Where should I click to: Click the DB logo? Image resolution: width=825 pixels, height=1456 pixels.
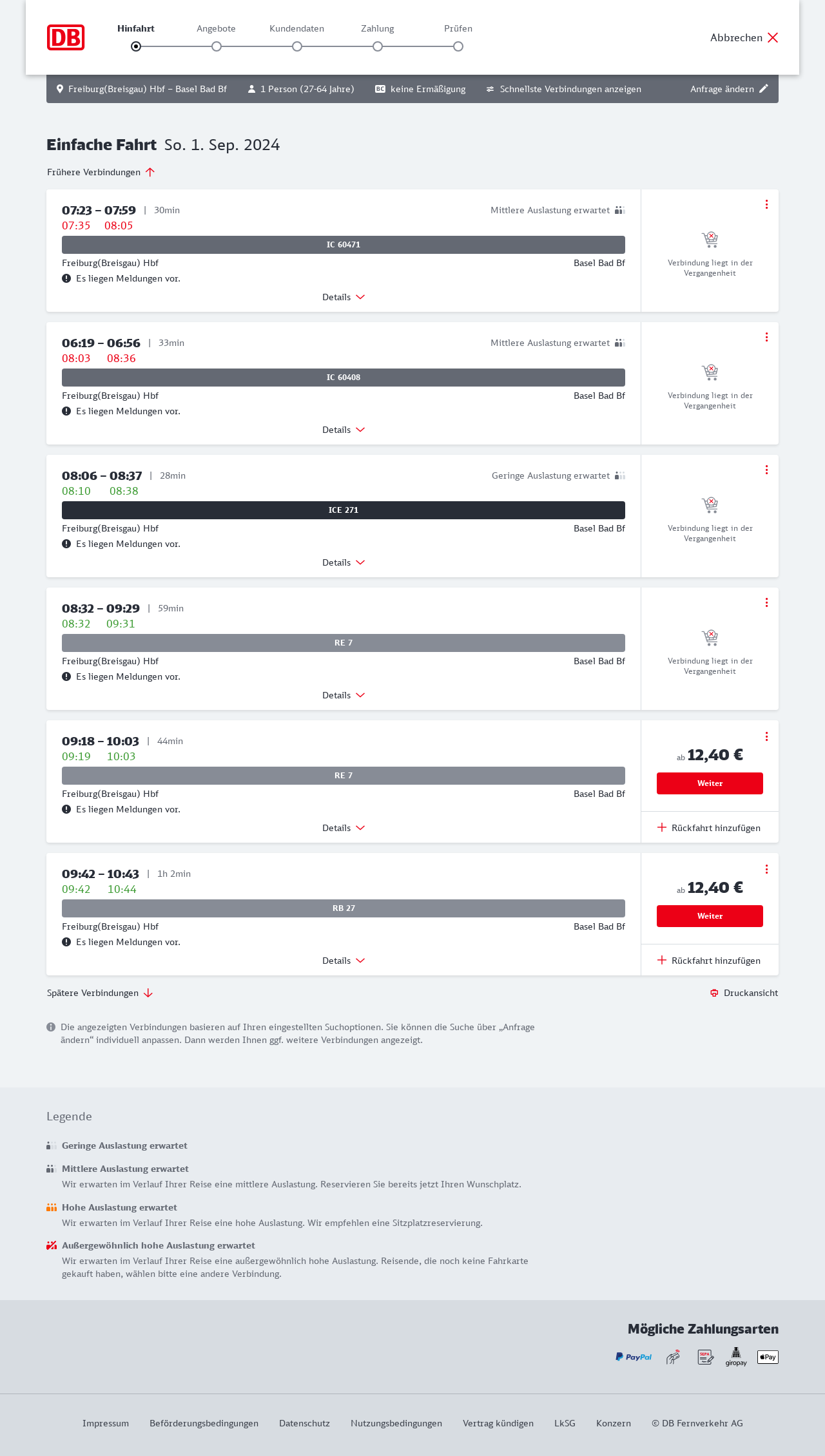[66, 37]
